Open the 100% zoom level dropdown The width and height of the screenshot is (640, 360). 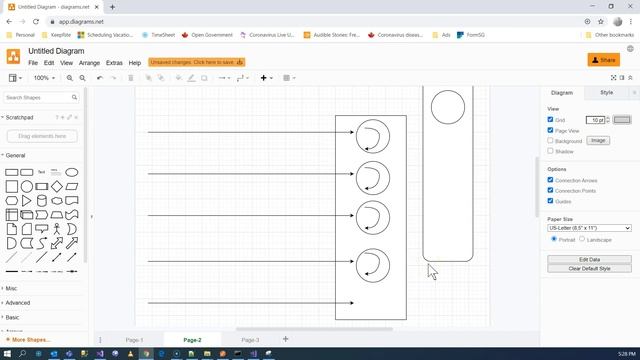(44, 78)
